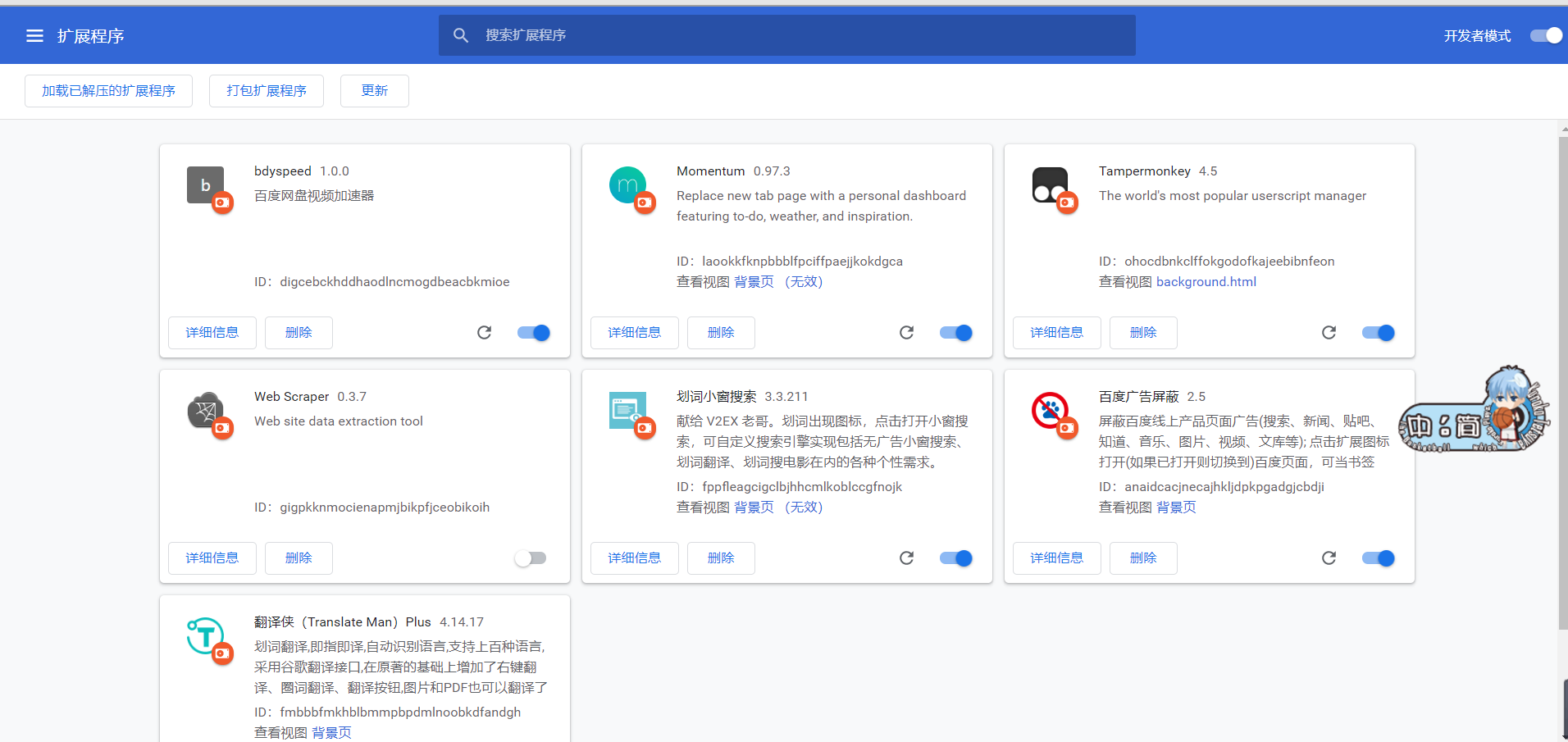Screen dimensions: 1568x742
Task: Click 打包扩展程序 button
Action: tap(267, 91)
